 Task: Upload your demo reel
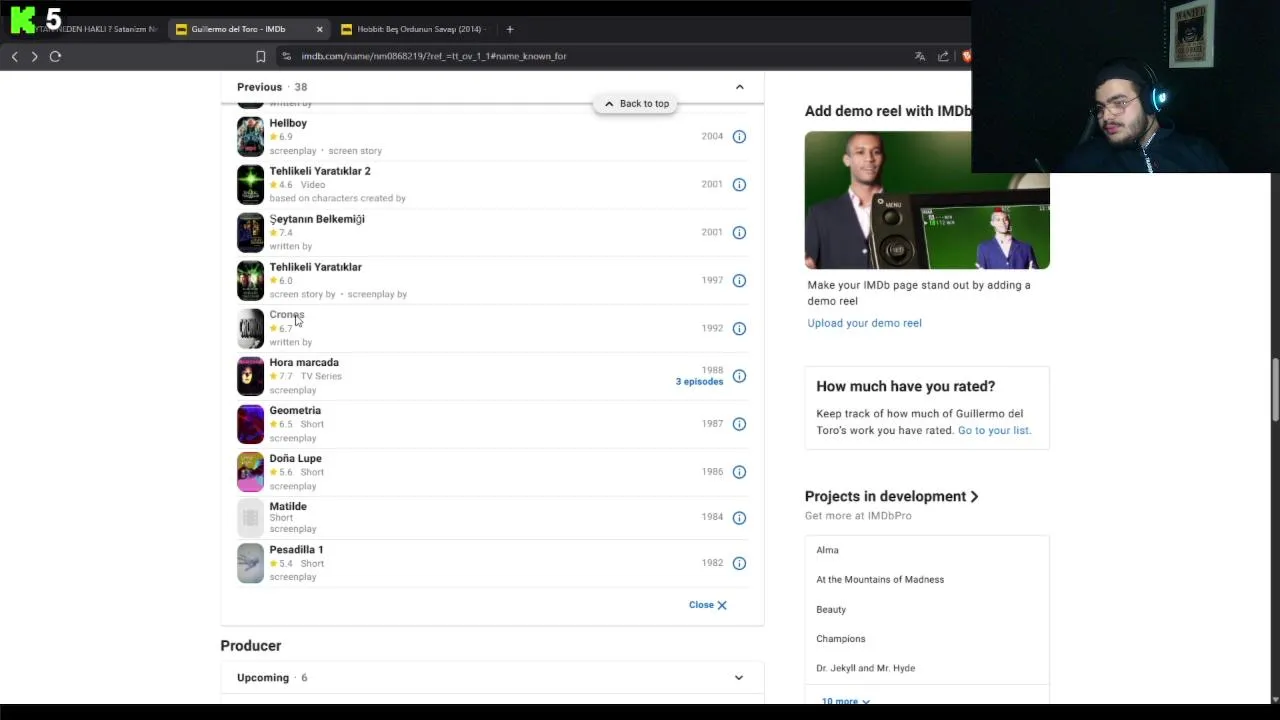tap(864, 323)
